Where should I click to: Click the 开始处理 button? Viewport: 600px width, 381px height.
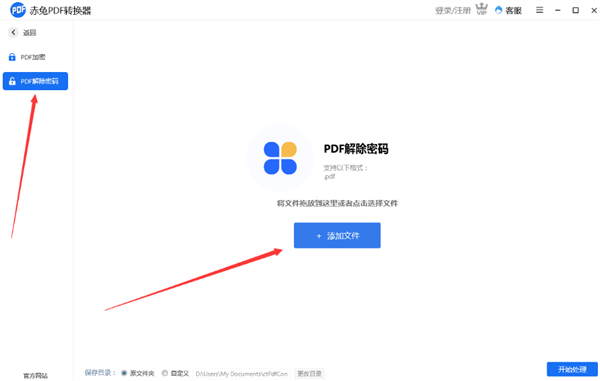point(572,369)
